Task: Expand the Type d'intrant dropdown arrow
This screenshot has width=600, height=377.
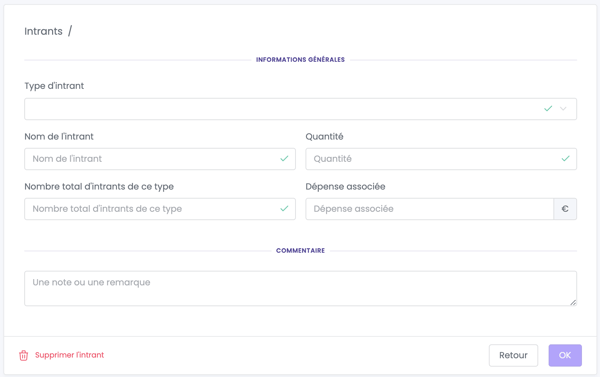Action: pyautogui.click(x=563, y=109)
